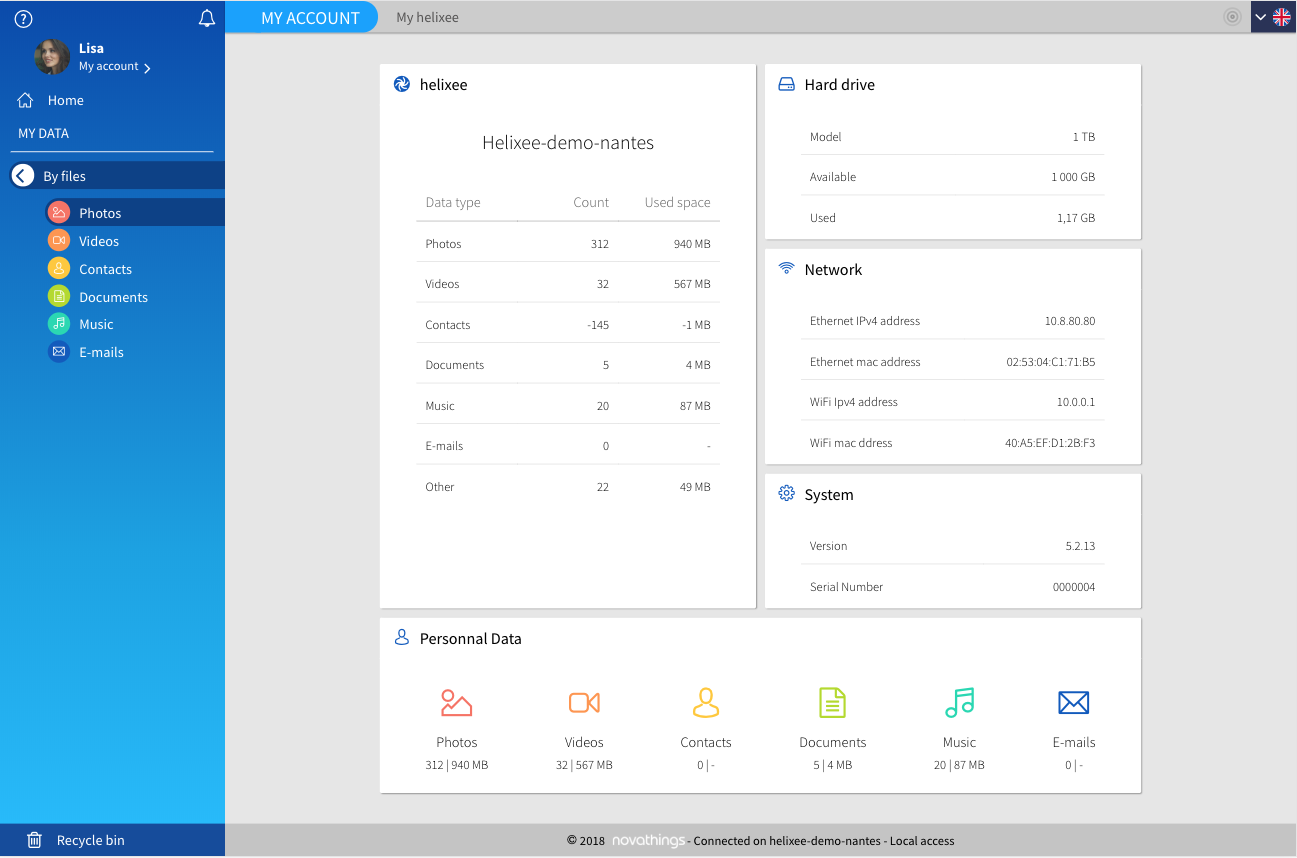Click the 10.8.80.80 Ethernet IPv4 address
The height and width of the screenshot is (858, 1297).
click(x=1070, y=321)
